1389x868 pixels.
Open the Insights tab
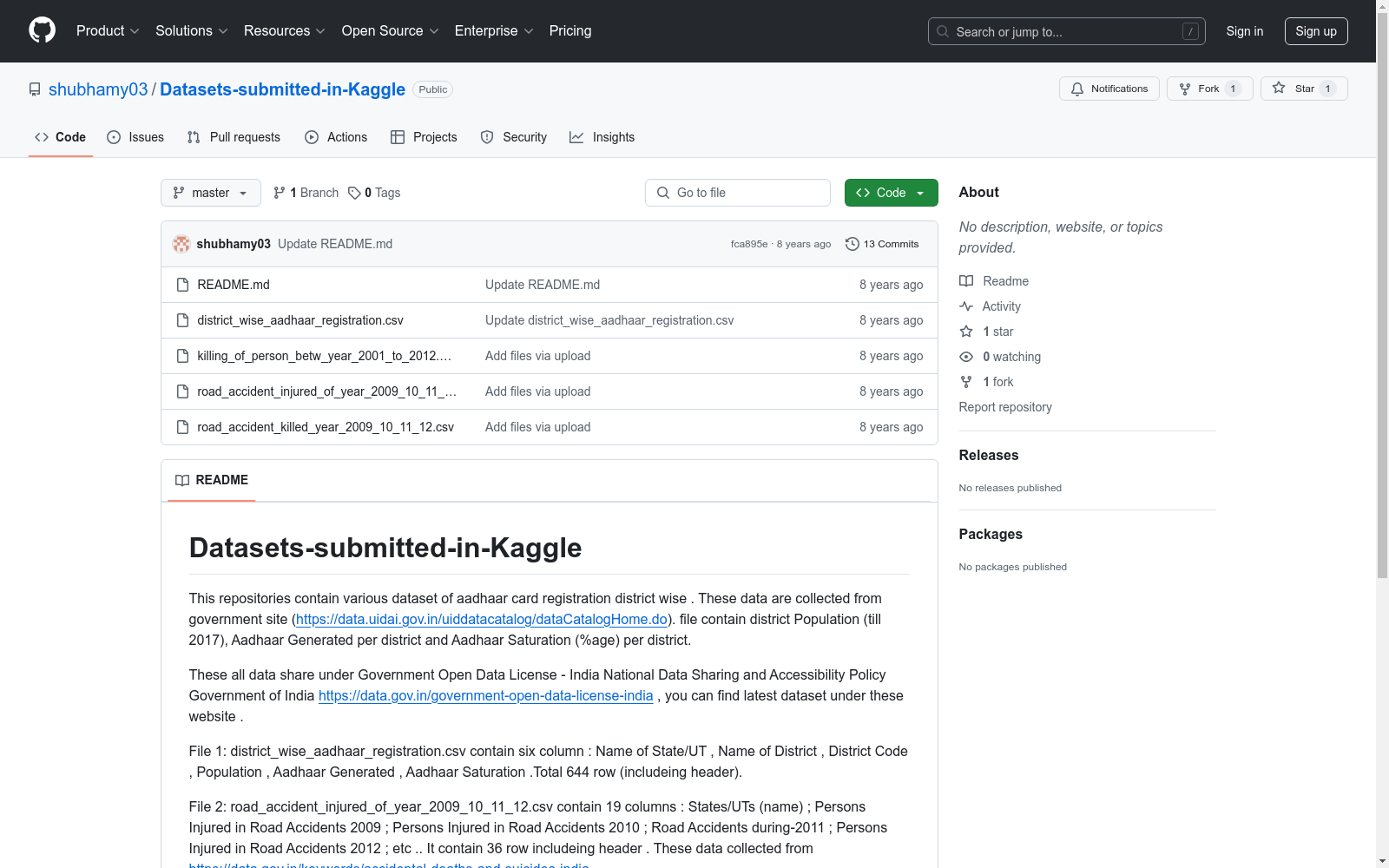(x=602, y=137)
